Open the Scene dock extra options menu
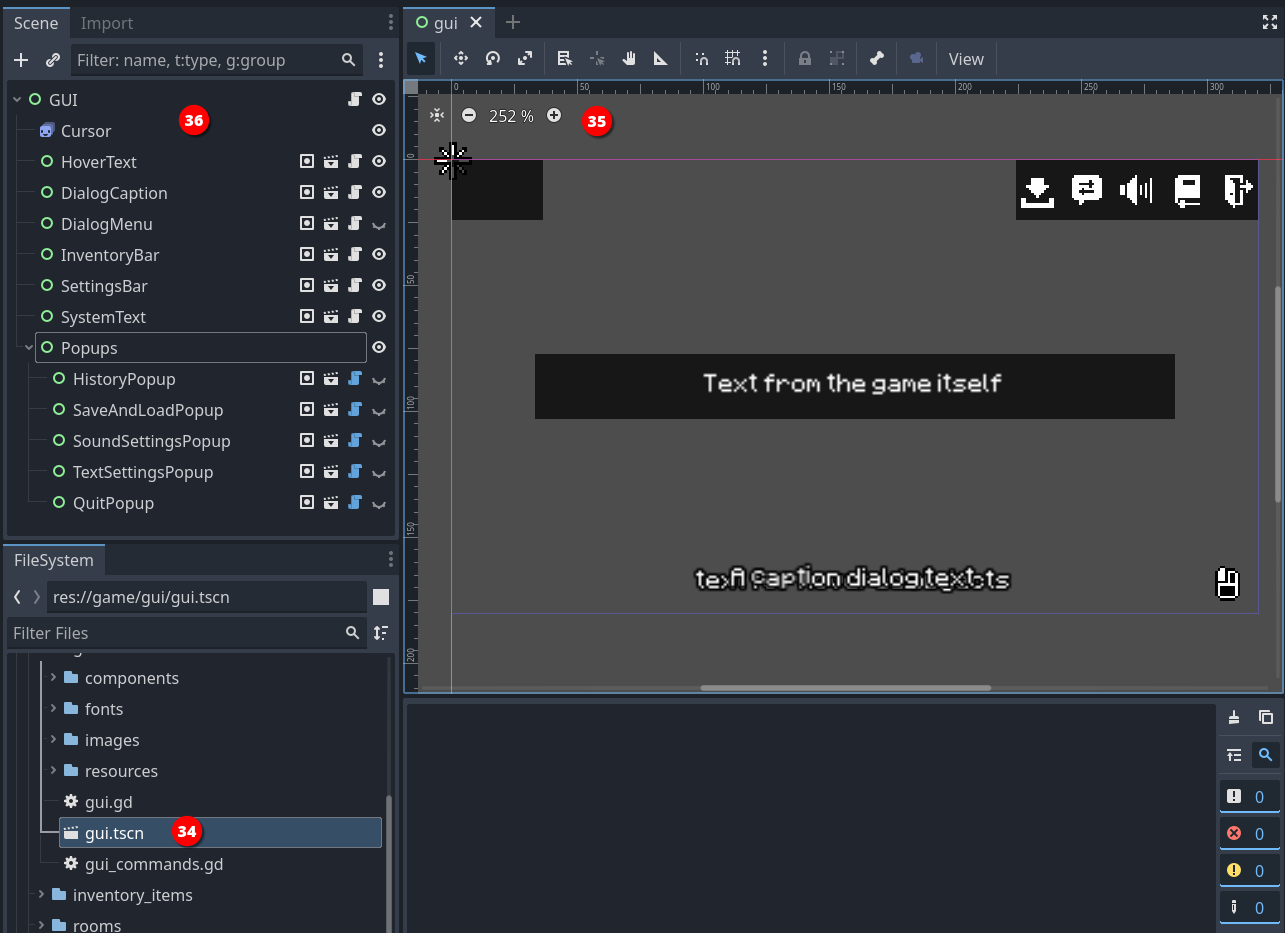Screen dimensions: 1285x933 click(381, 60)
